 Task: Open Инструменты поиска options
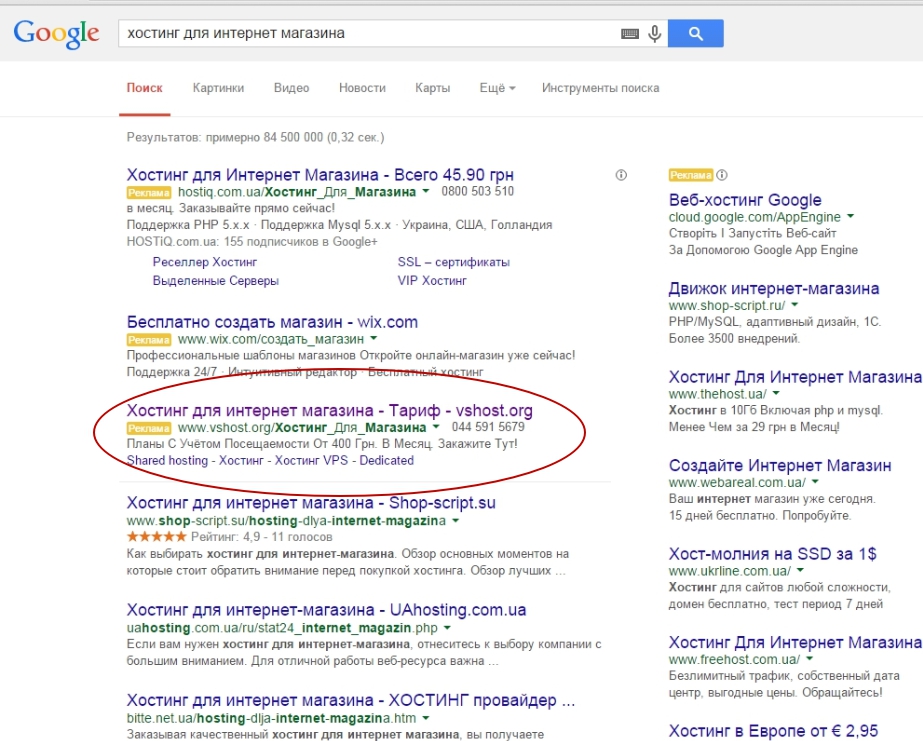600,88
